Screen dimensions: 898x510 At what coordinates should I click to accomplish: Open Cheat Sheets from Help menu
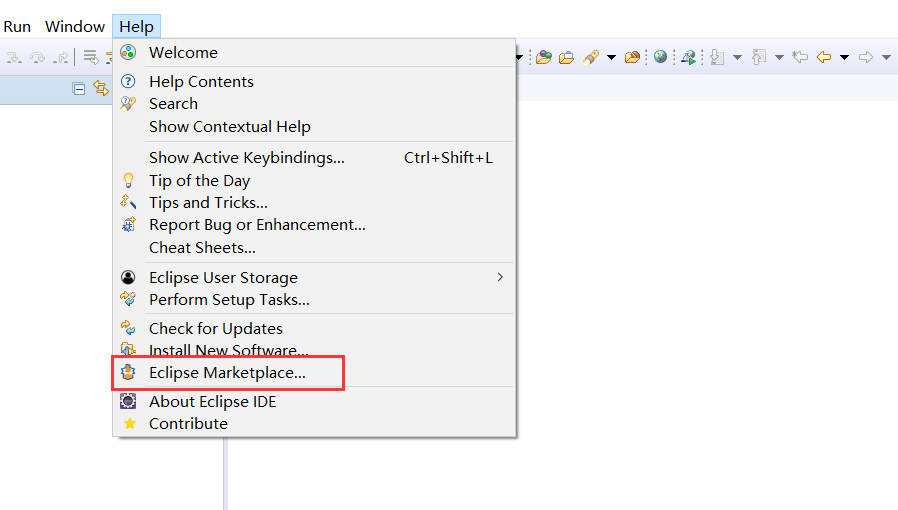314,248
